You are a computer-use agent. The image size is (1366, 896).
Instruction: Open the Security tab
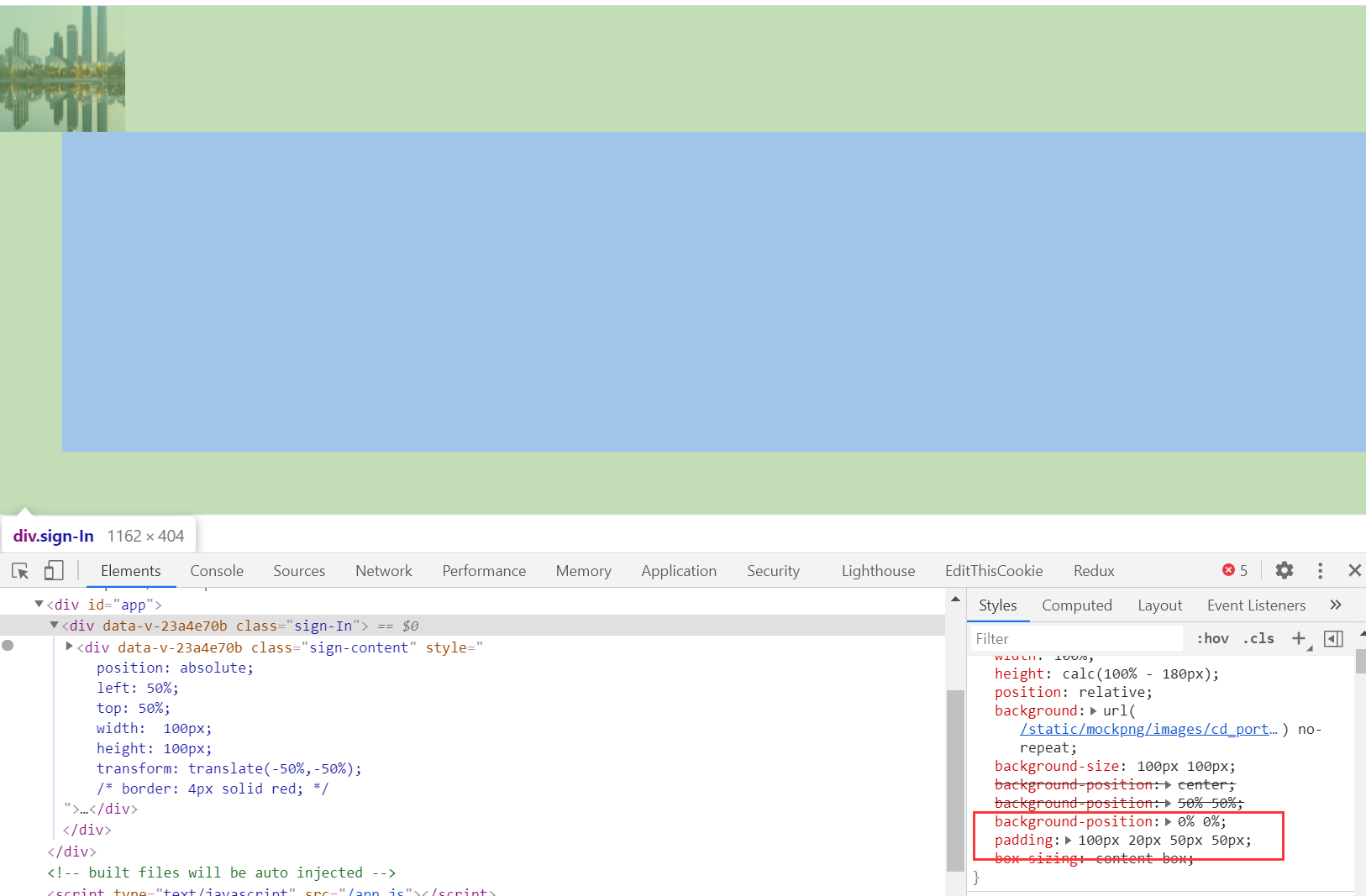[x=773, y=571]
